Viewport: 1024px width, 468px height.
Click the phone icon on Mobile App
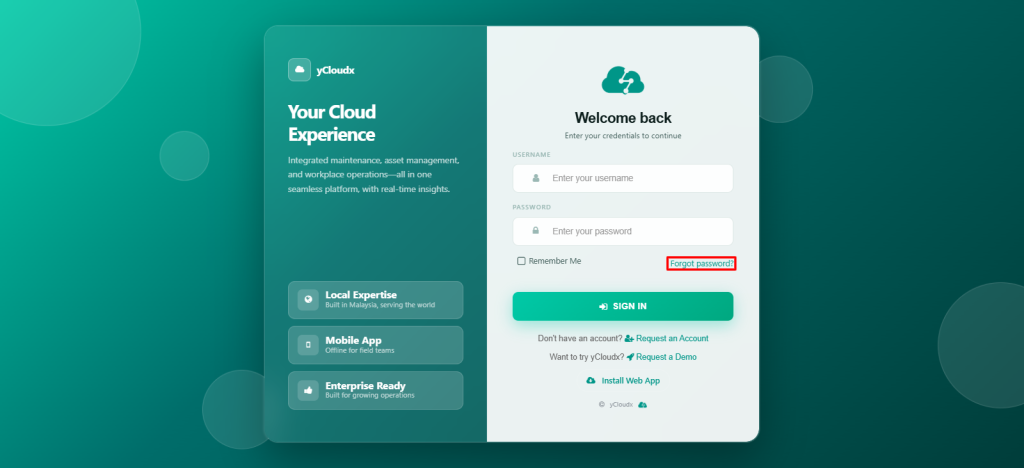(308, 345)
